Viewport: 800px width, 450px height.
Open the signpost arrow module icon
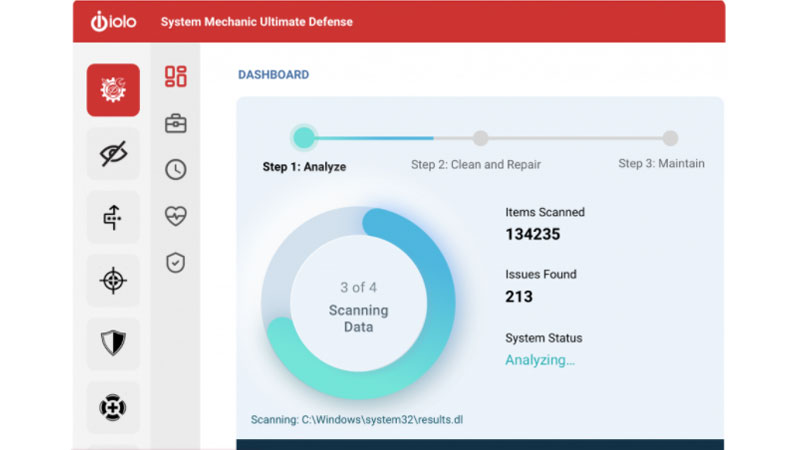[x=113, y=217]
